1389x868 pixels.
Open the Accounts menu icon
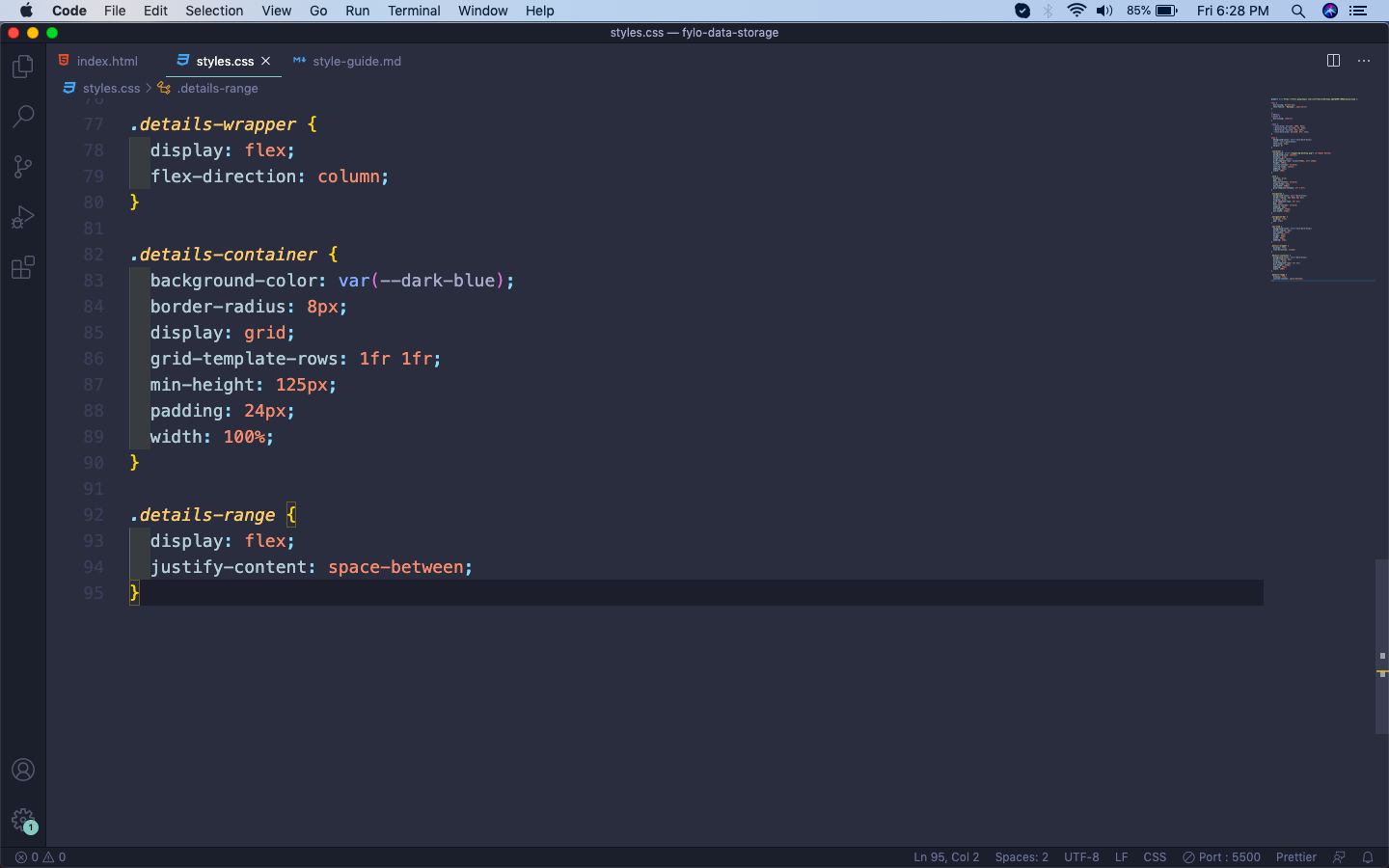tap(23, 770)
